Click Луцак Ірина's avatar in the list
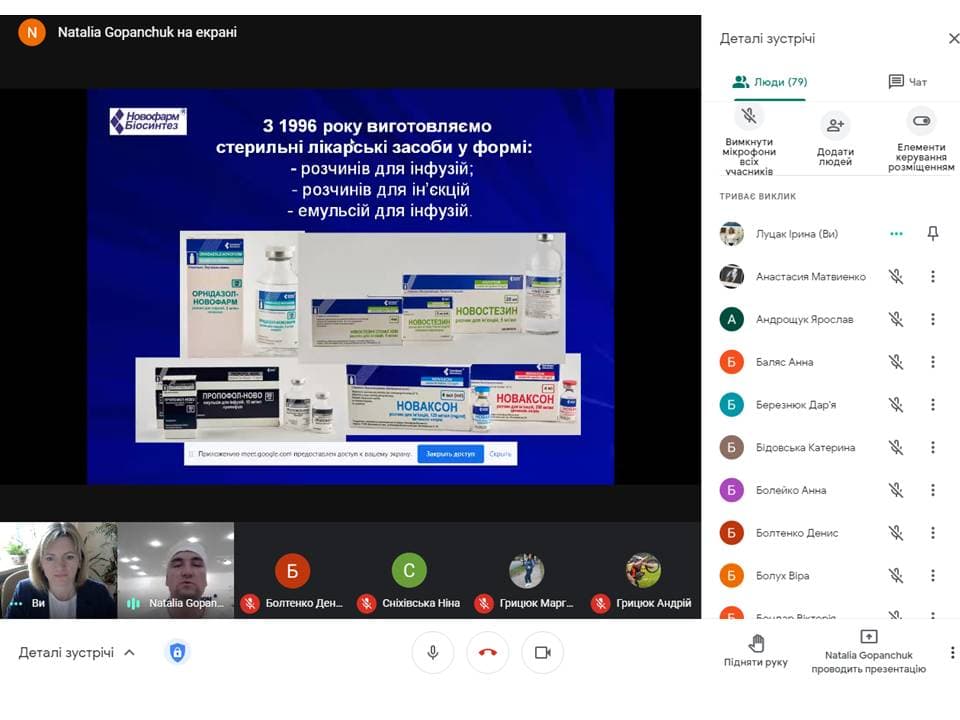The image size is (960, 720). 731,234
